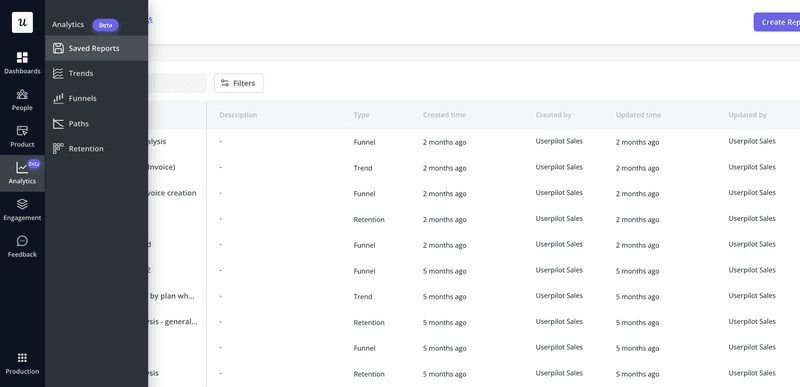The width and height of the screenshot is (800, 387).
Task: Select Funnels in the Analytics submenu
Action: [x=96, y=98]
